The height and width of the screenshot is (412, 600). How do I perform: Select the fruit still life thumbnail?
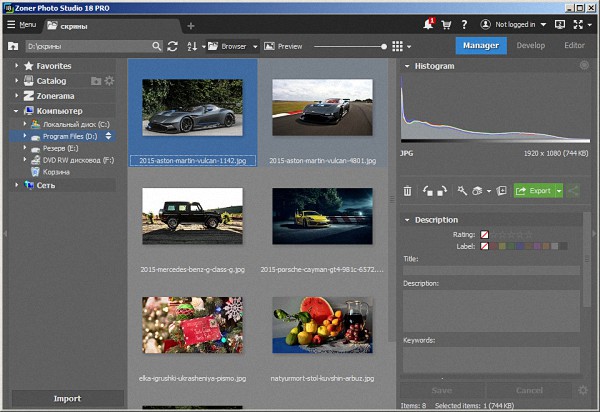322,325
